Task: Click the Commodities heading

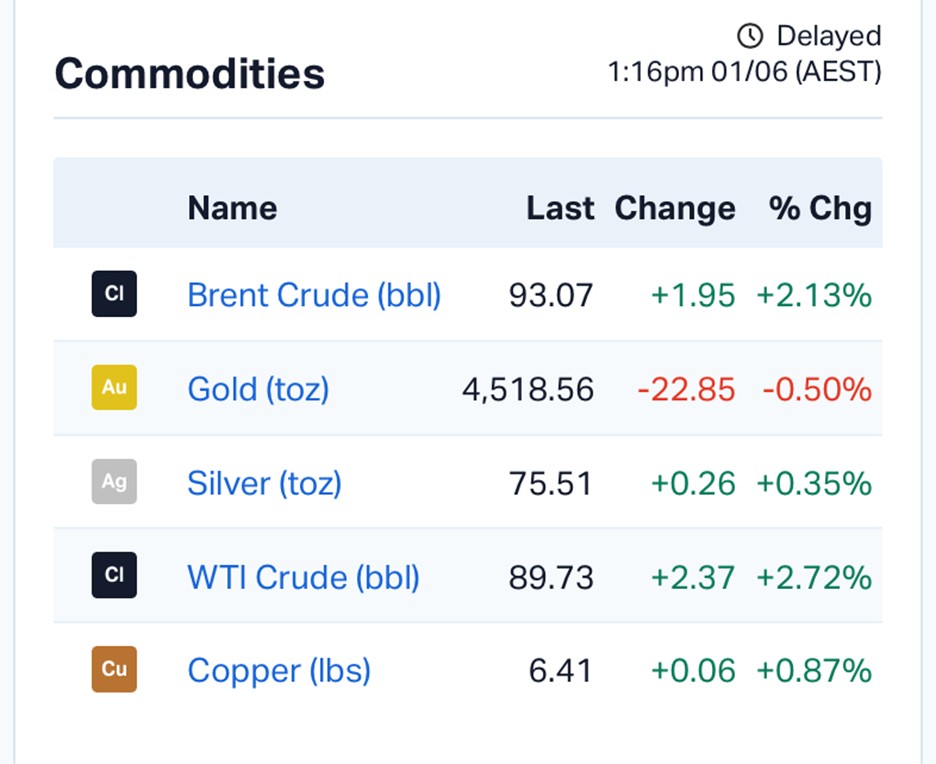Action: 190,73
